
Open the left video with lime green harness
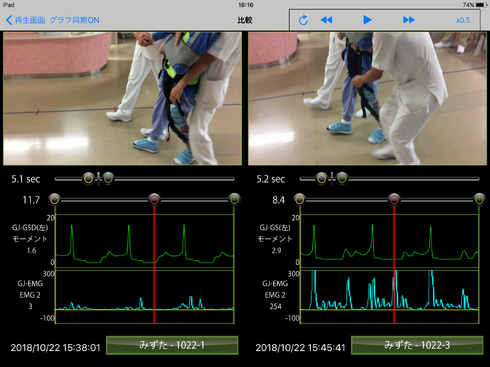point(122,98)
